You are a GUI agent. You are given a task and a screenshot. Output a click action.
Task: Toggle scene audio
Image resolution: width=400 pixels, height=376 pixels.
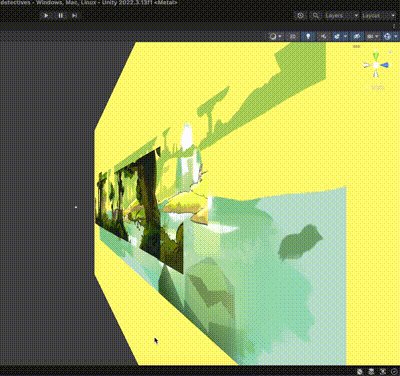(x=323, y=36)
